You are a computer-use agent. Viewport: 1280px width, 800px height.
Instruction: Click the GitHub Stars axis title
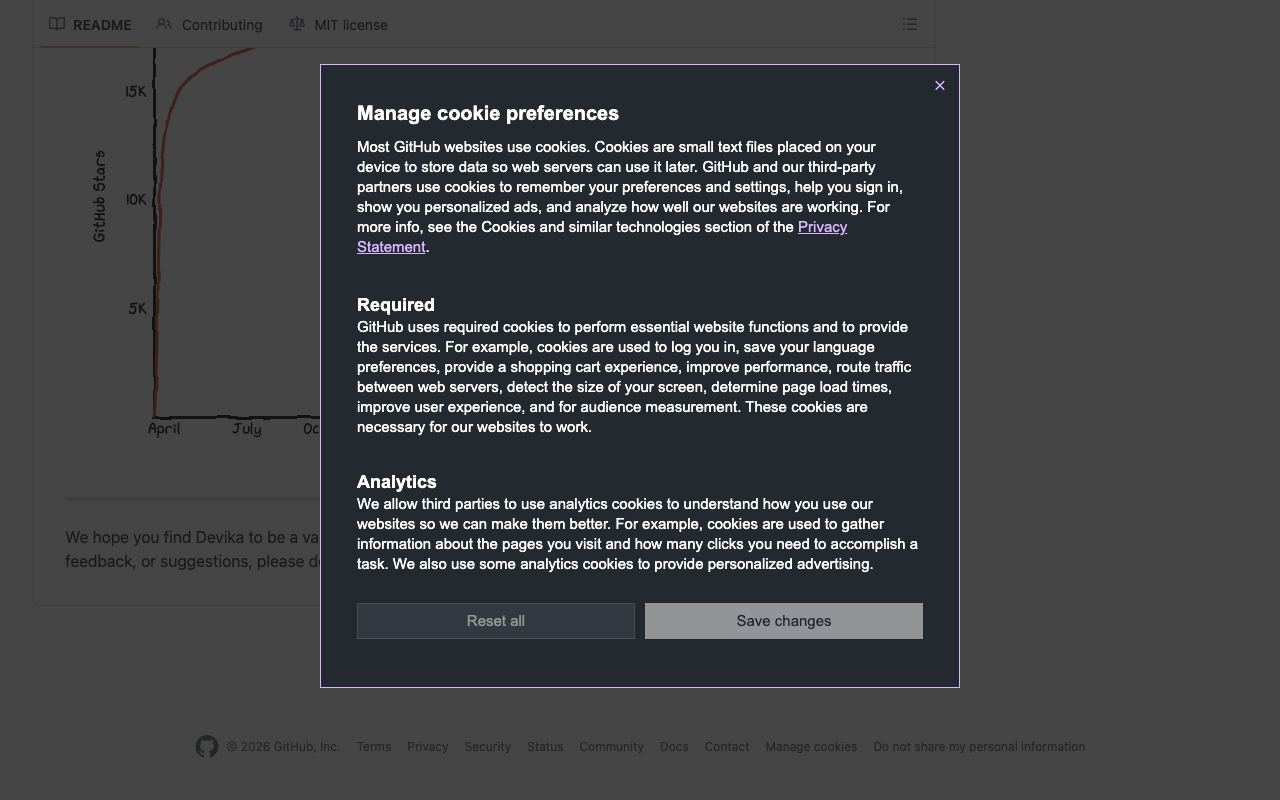coord(99,196)
